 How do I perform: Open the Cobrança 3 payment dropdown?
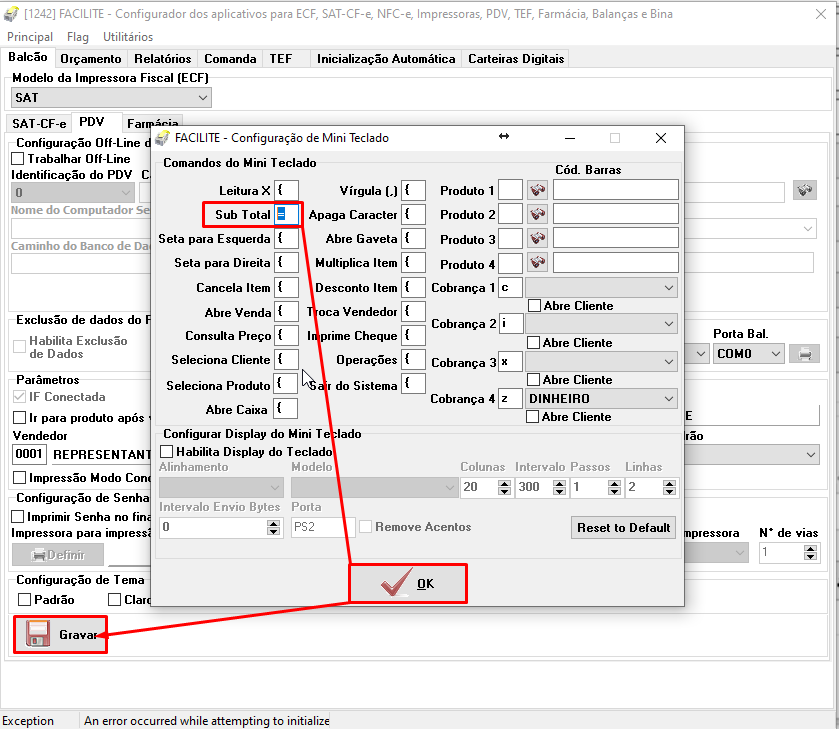click(601, 362)
